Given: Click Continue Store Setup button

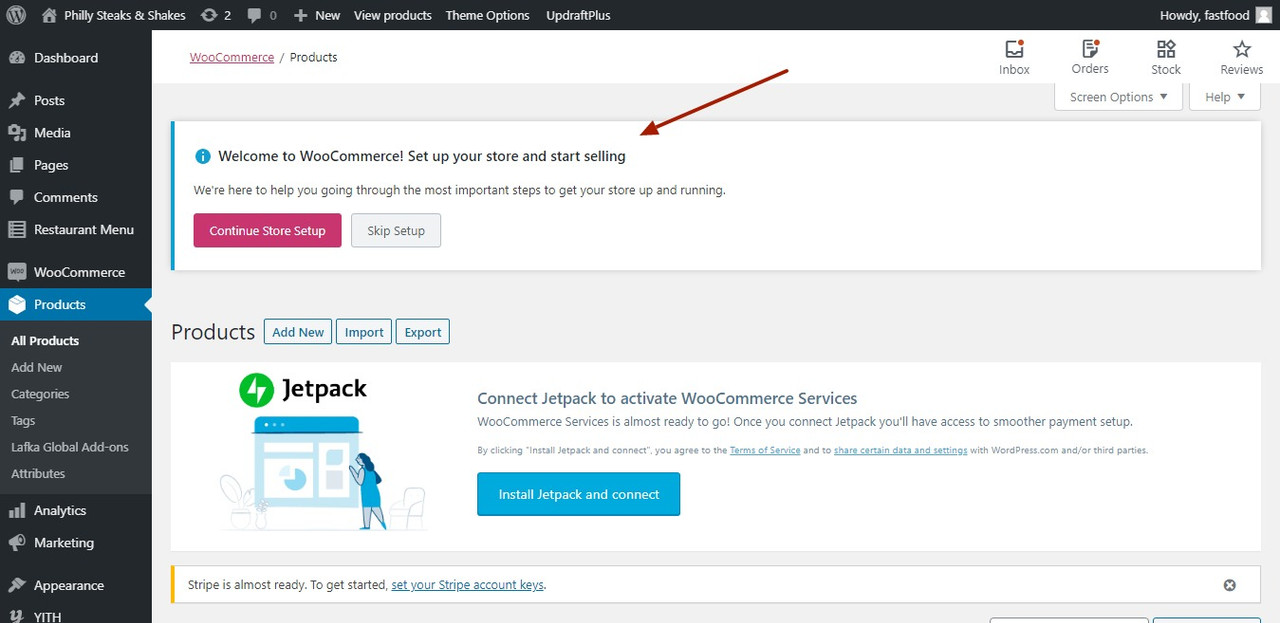Looking at the screenshot, I should click(x=267, y=230).
